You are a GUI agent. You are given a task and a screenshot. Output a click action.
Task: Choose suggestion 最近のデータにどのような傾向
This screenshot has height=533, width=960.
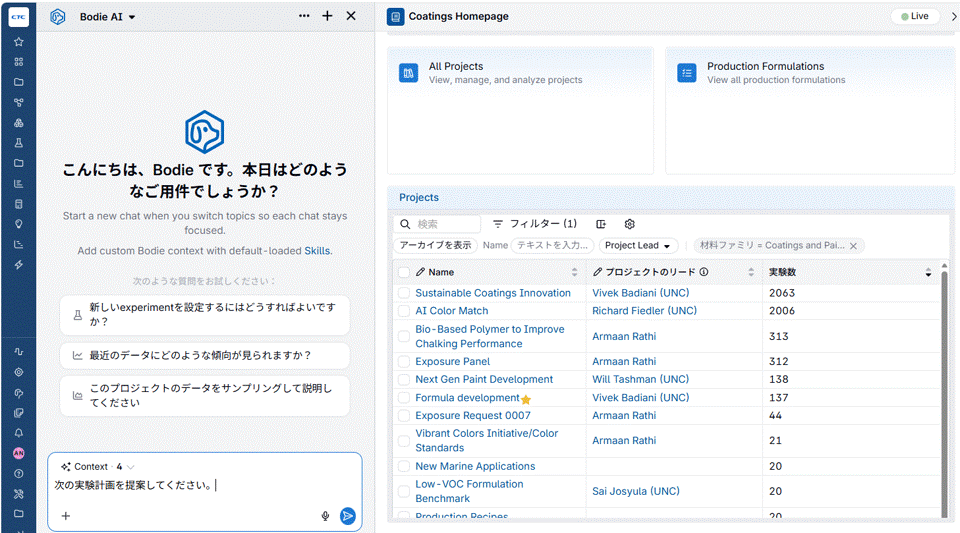[205, 356]
